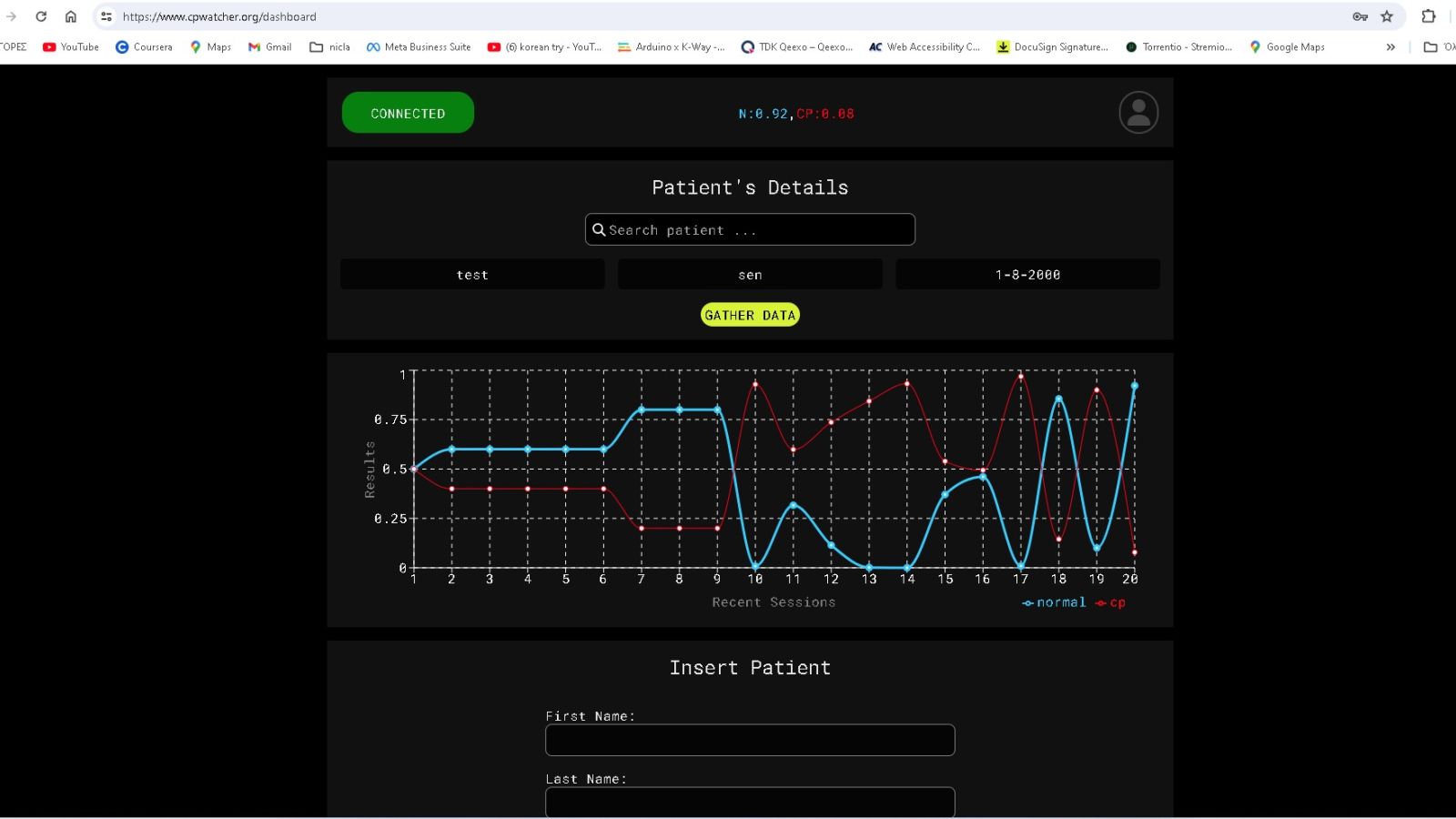Click the browser reload icon
This screenshot has height=819, width=1456.
click(x=41, y=16)
